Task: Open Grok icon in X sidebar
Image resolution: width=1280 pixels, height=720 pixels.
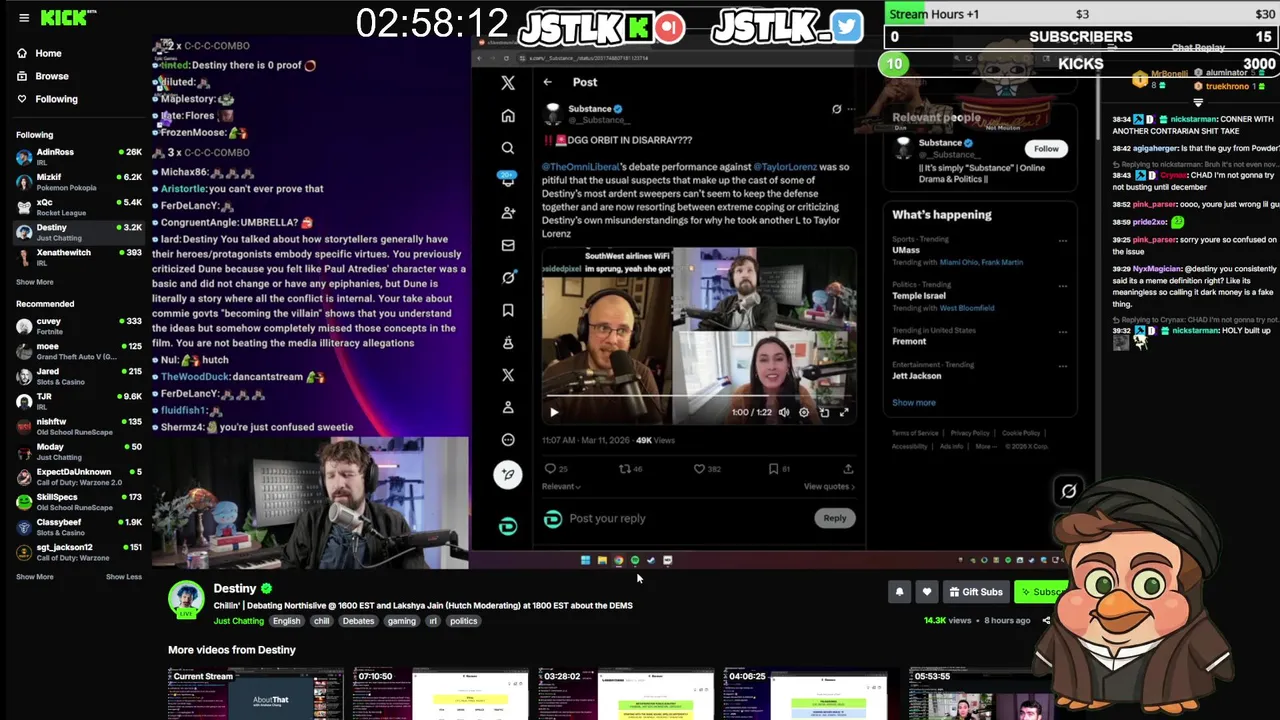Action: [508, 278]
